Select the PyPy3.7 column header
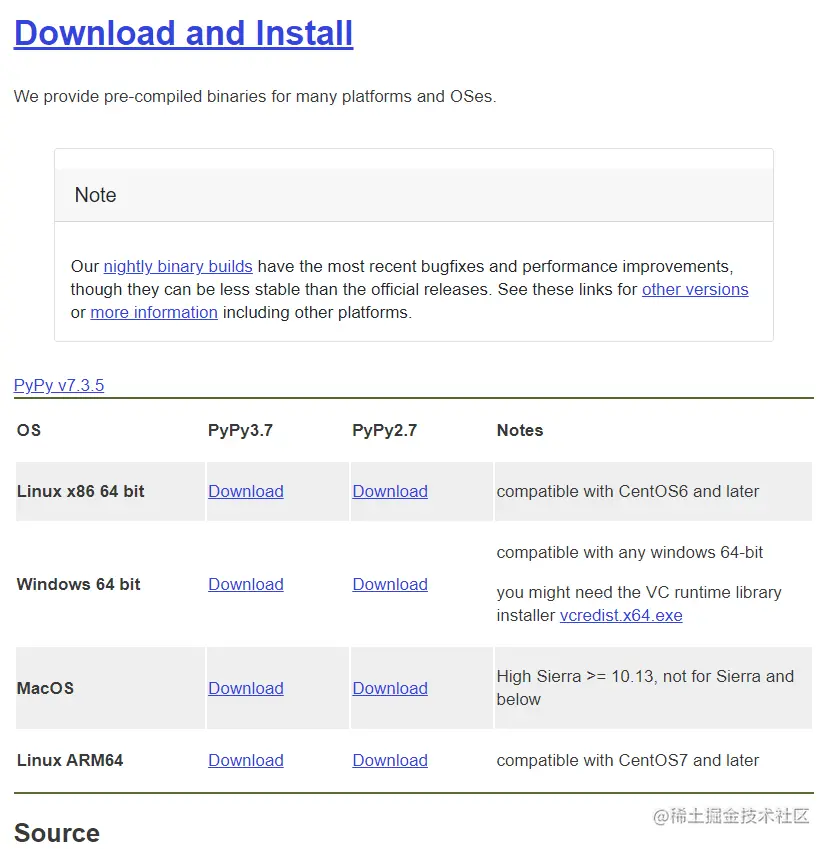 coord(240,430)
